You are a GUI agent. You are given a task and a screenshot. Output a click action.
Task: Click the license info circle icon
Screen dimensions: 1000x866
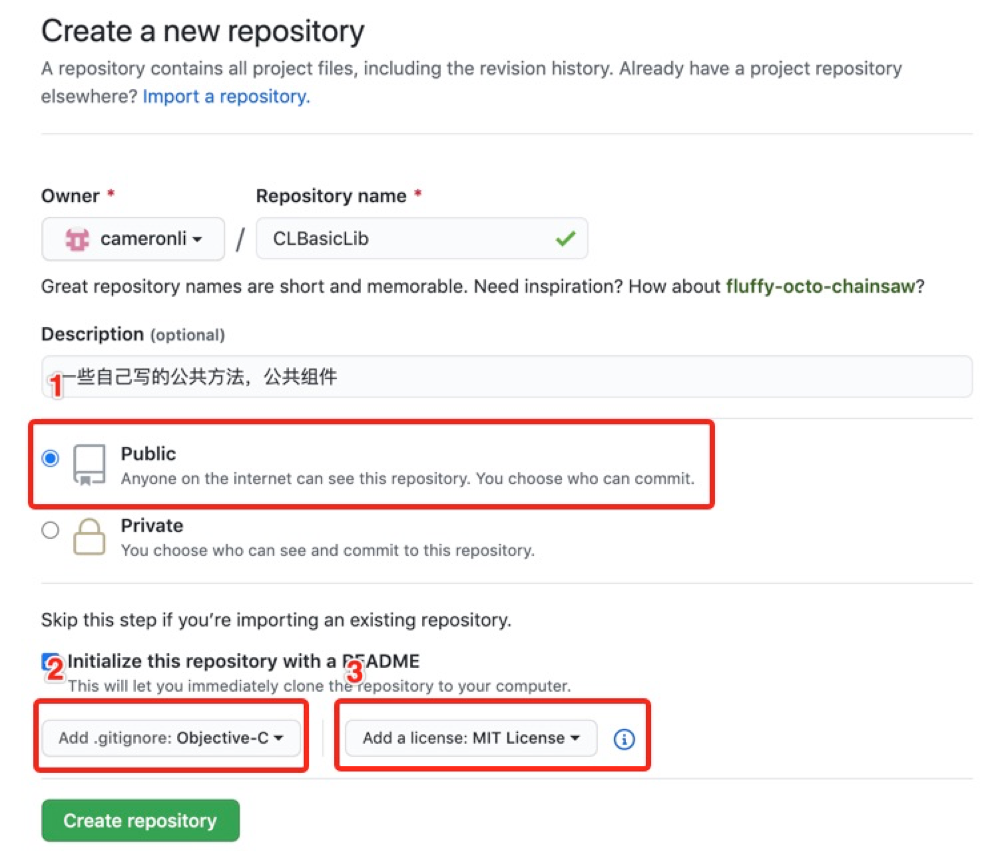click(x=624, y=739)
